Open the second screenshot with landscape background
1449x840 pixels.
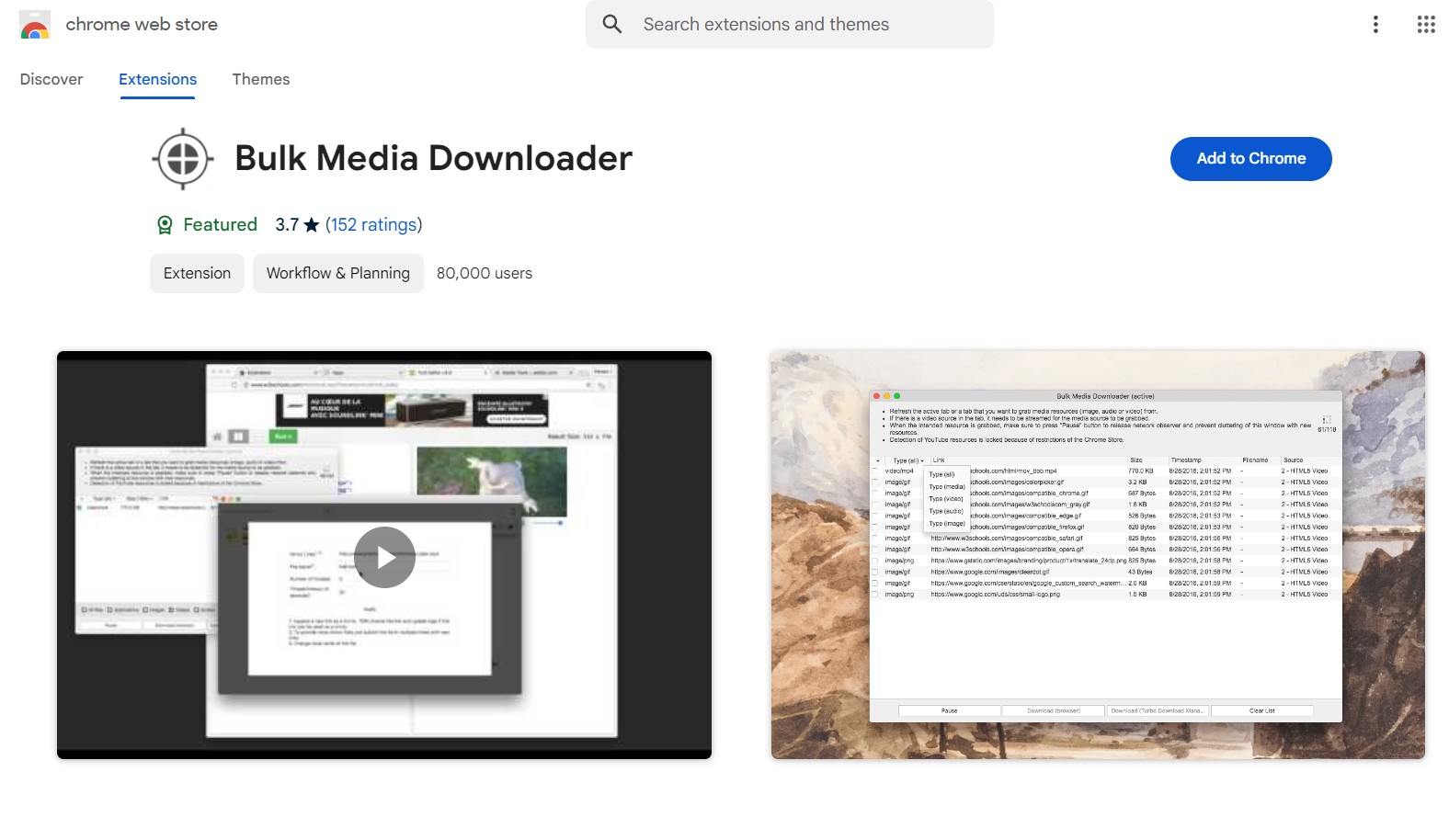[x=1098, y=555]
